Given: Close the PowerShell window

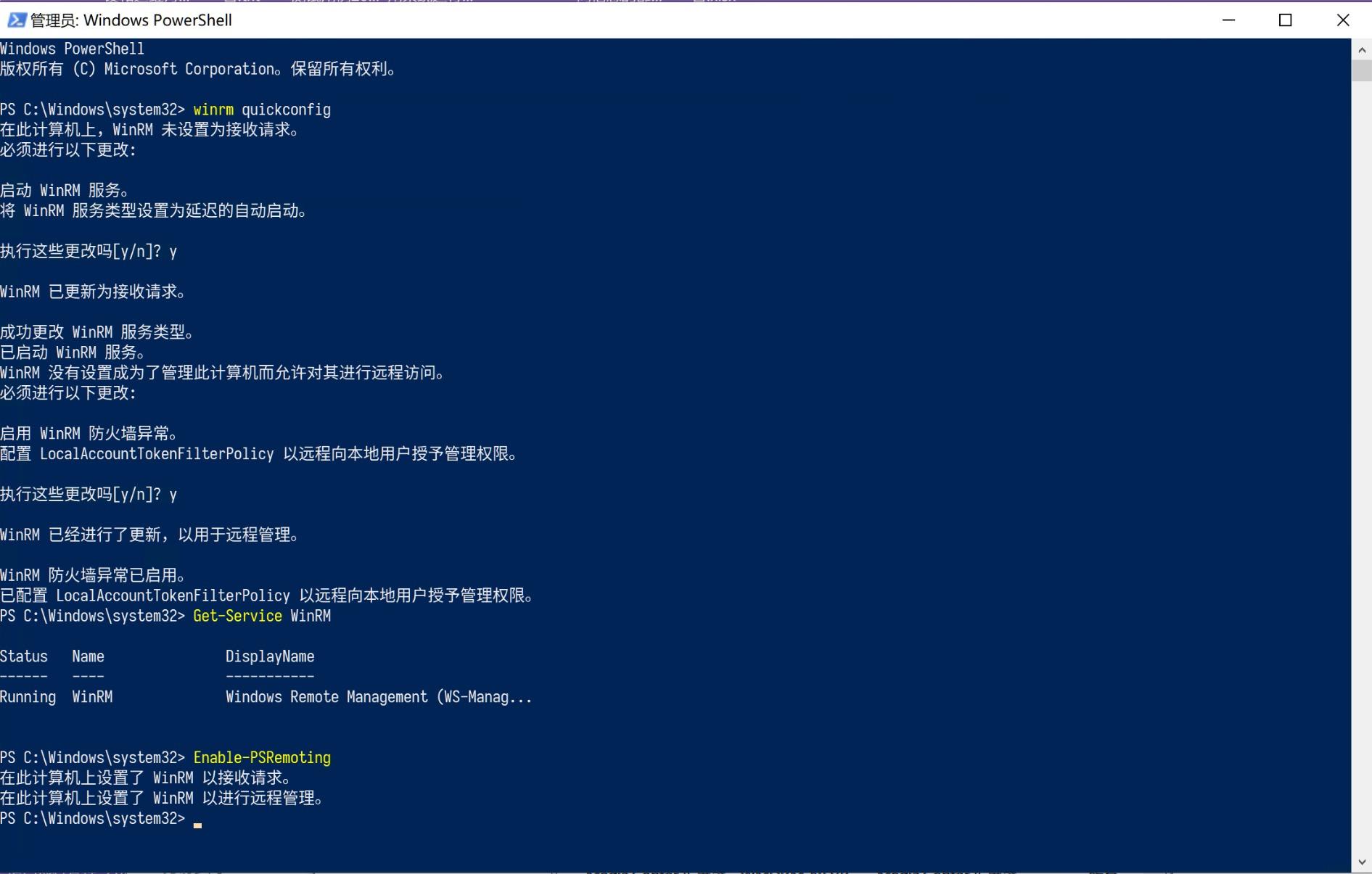Looking at the screenshot, I should coord(1342,20).
